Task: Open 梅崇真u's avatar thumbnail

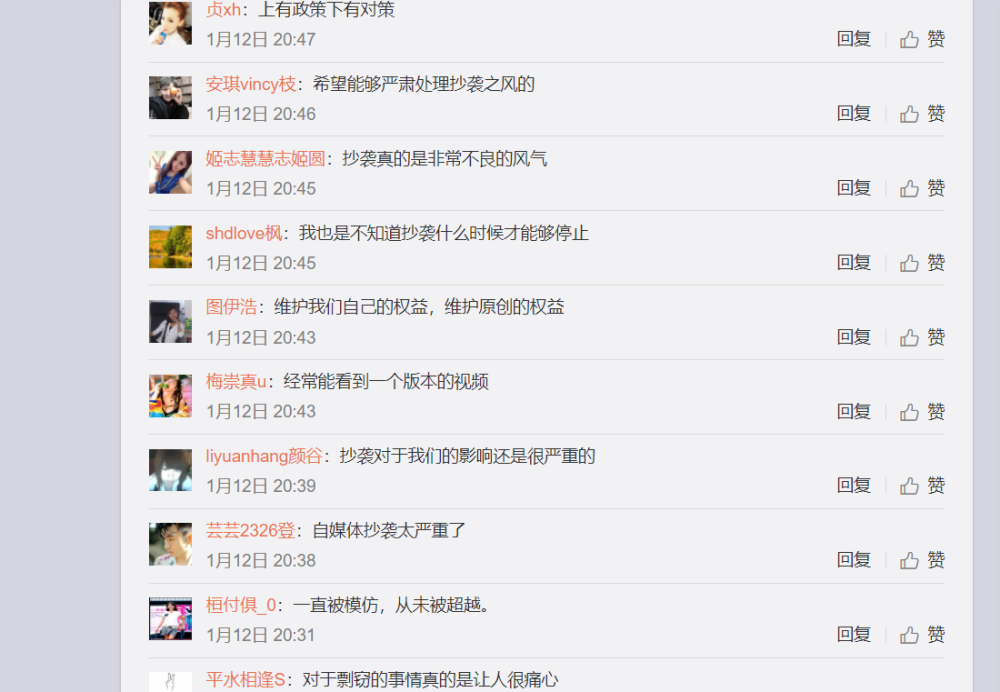Action: [x=170, y=396]
